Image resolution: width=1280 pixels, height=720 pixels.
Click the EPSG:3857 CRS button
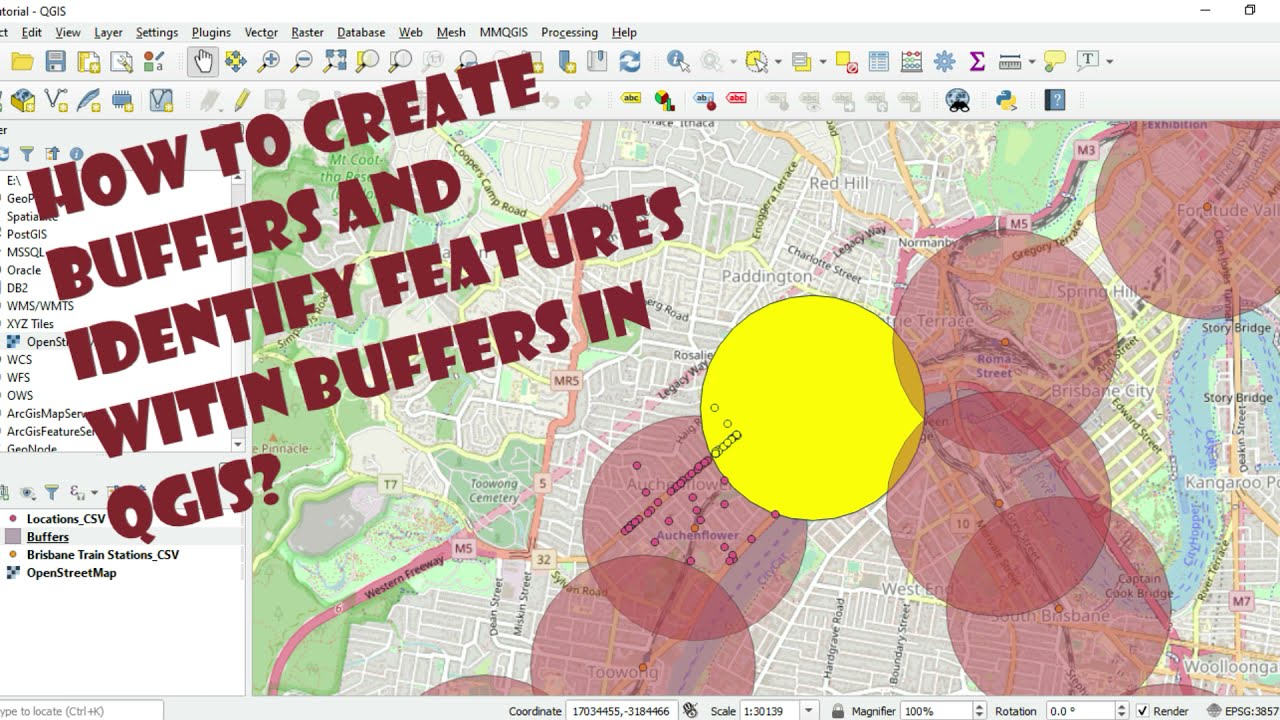click(1243, 711)
